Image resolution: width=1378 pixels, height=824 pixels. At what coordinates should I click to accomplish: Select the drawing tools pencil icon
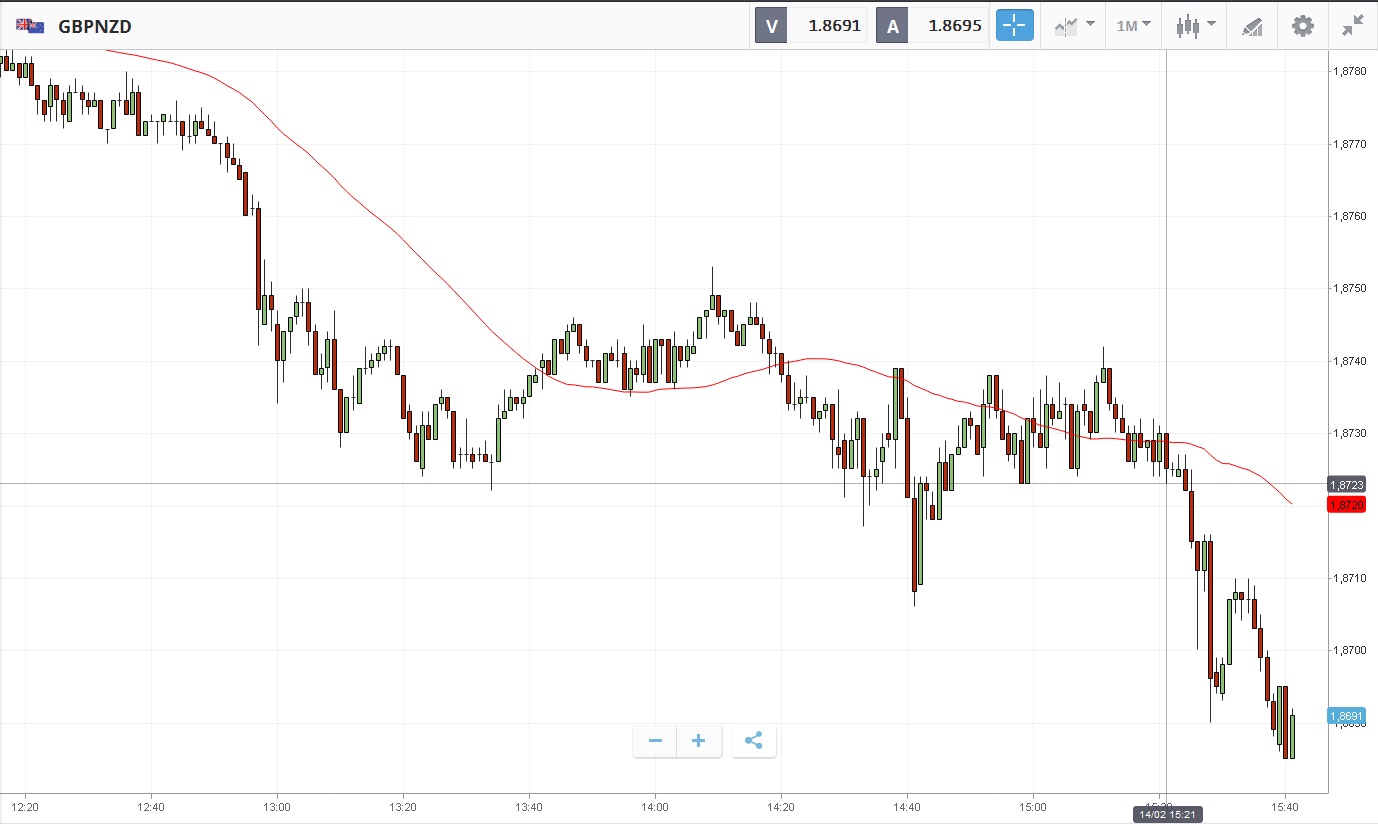point(1252,26)
